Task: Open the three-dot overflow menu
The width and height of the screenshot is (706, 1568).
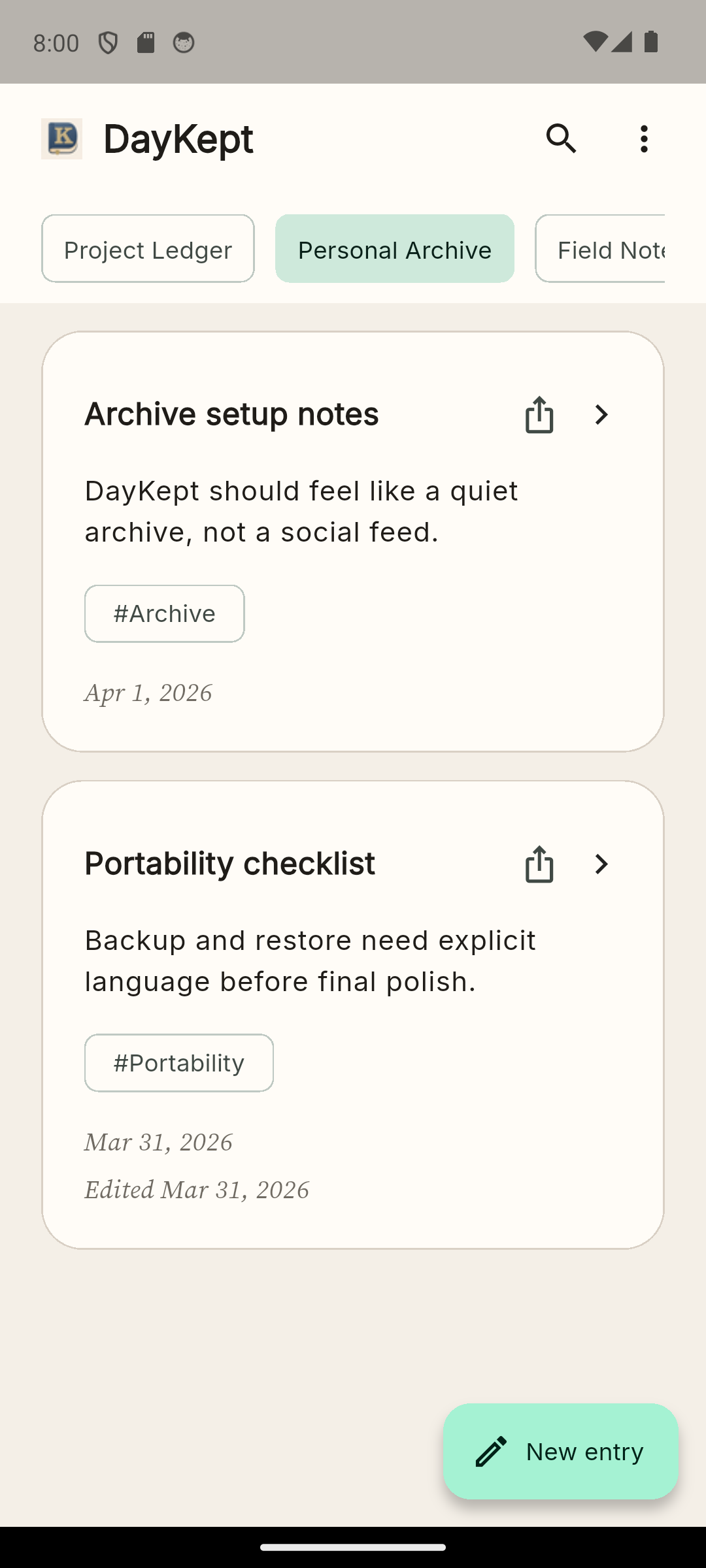Action: click(644, 139)
